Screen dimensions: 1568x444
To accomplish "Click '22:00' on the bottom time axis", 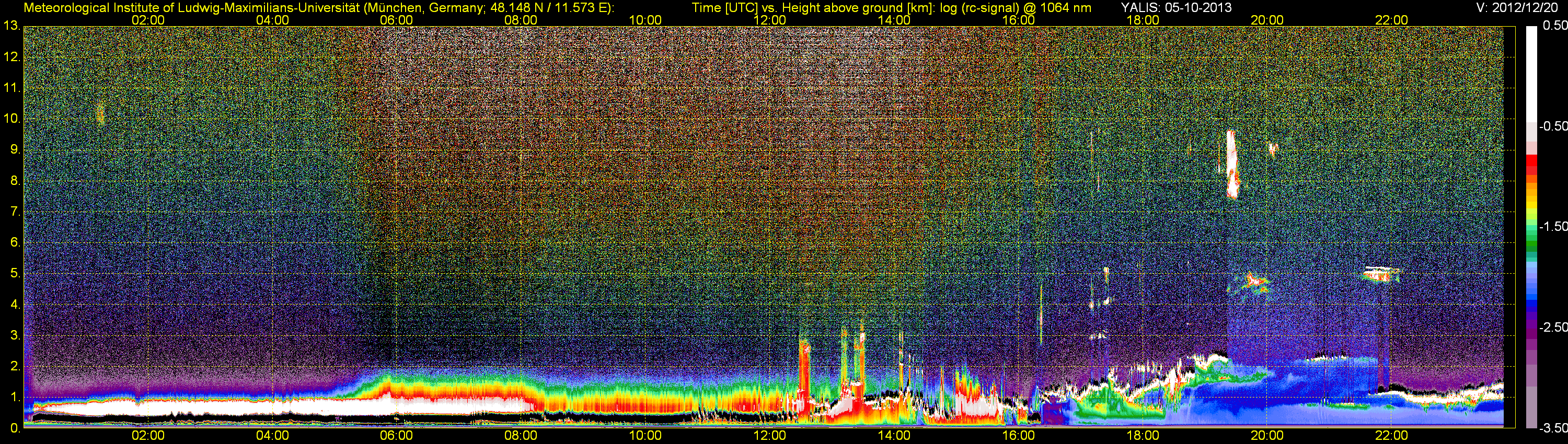I will point(1391,436).
